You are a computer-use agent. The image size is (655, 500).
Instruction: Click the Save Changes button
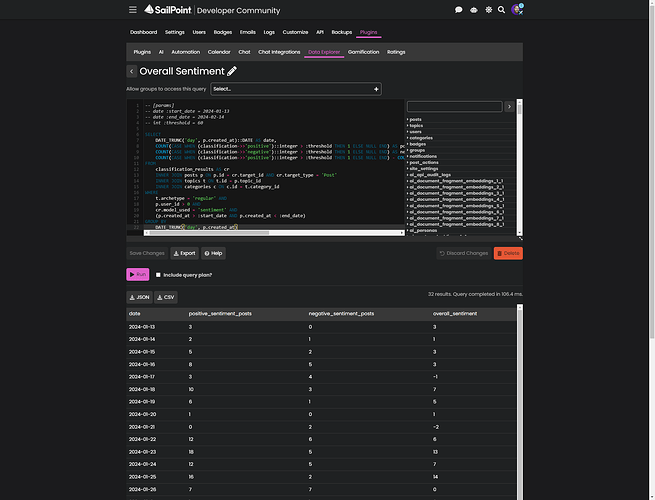(147, 253)
